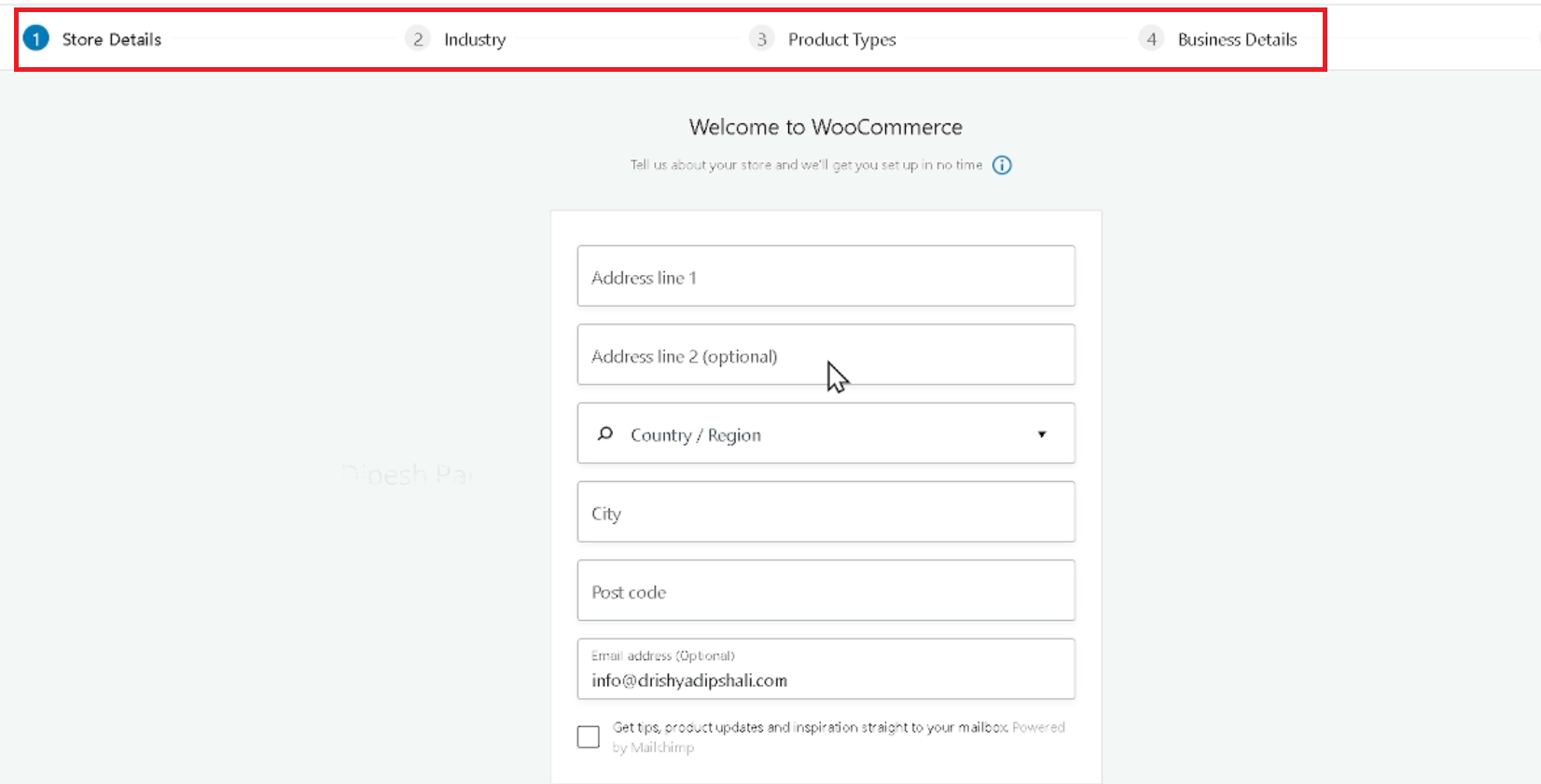1541x784 pixels.
Task: Go to the Store Details step
Action: pyautogui.click(x=111, y=39)
